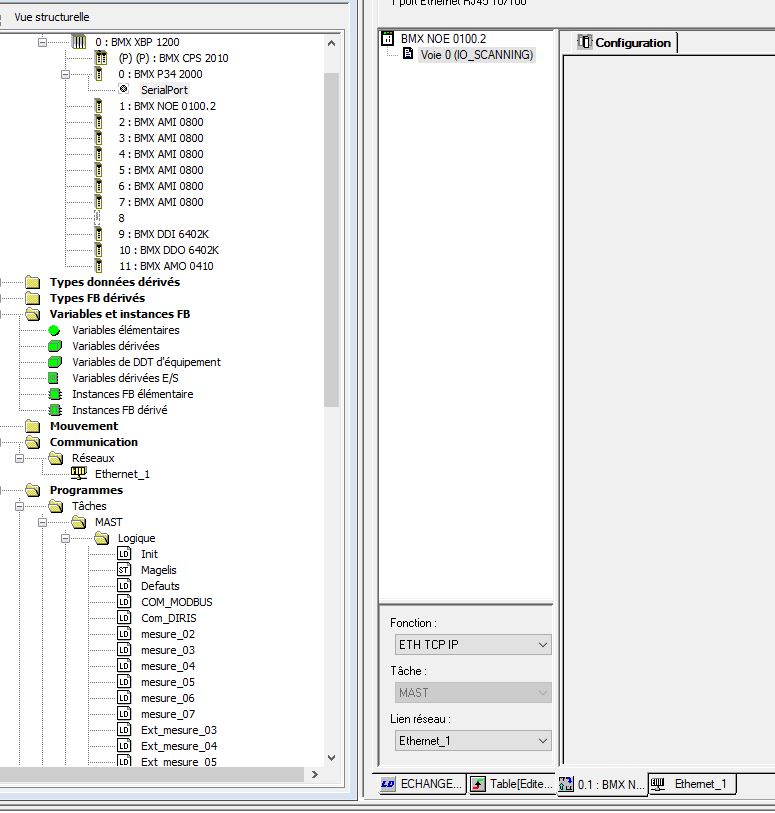Click the Variables élémentaires green icon
Image resolution: width=775 pixels, height=813 pixels.
(54, 330)
